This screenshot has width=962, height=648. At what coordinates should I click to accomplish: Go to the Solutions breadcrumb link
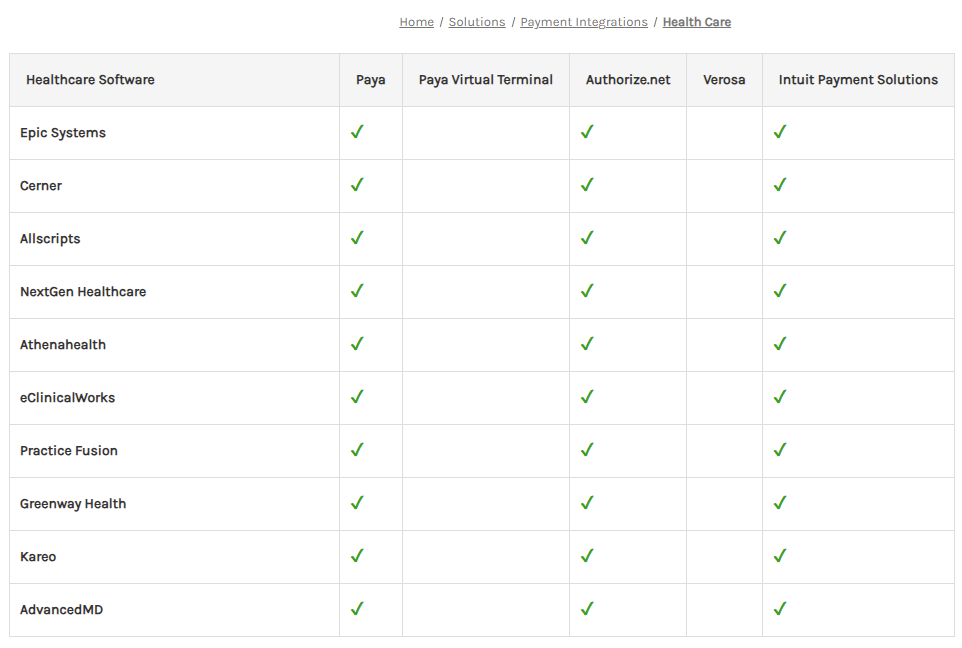coord(477,22)
